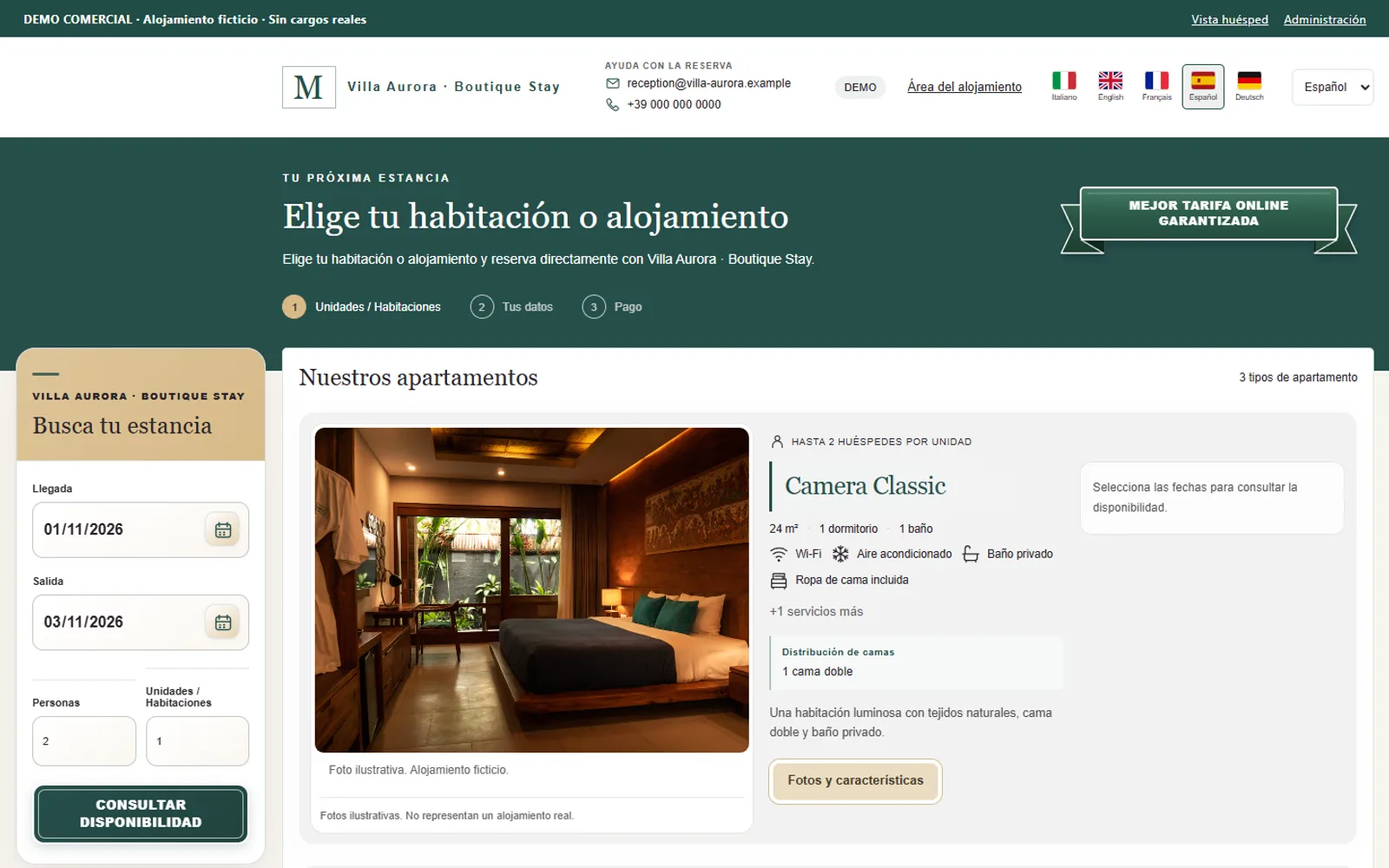This screenshot has width=1389, height=868.
Task: Click the 'Nuestros apartamentos' heading
Action: click(418, 378)
